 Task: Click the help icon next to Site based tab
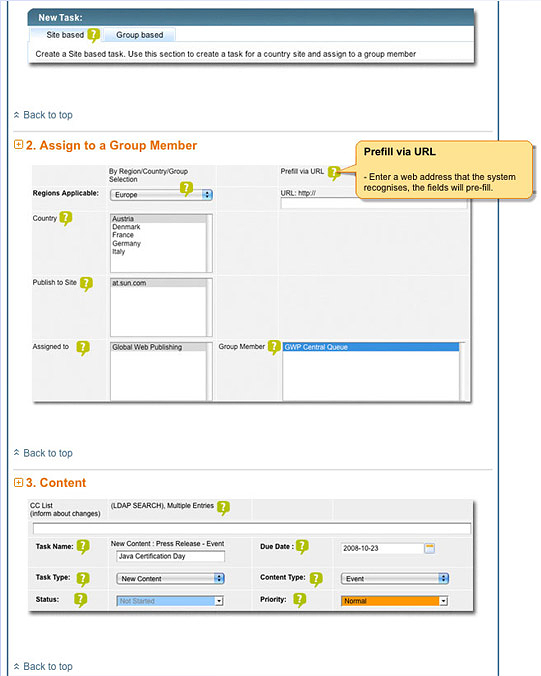[94, 35]
